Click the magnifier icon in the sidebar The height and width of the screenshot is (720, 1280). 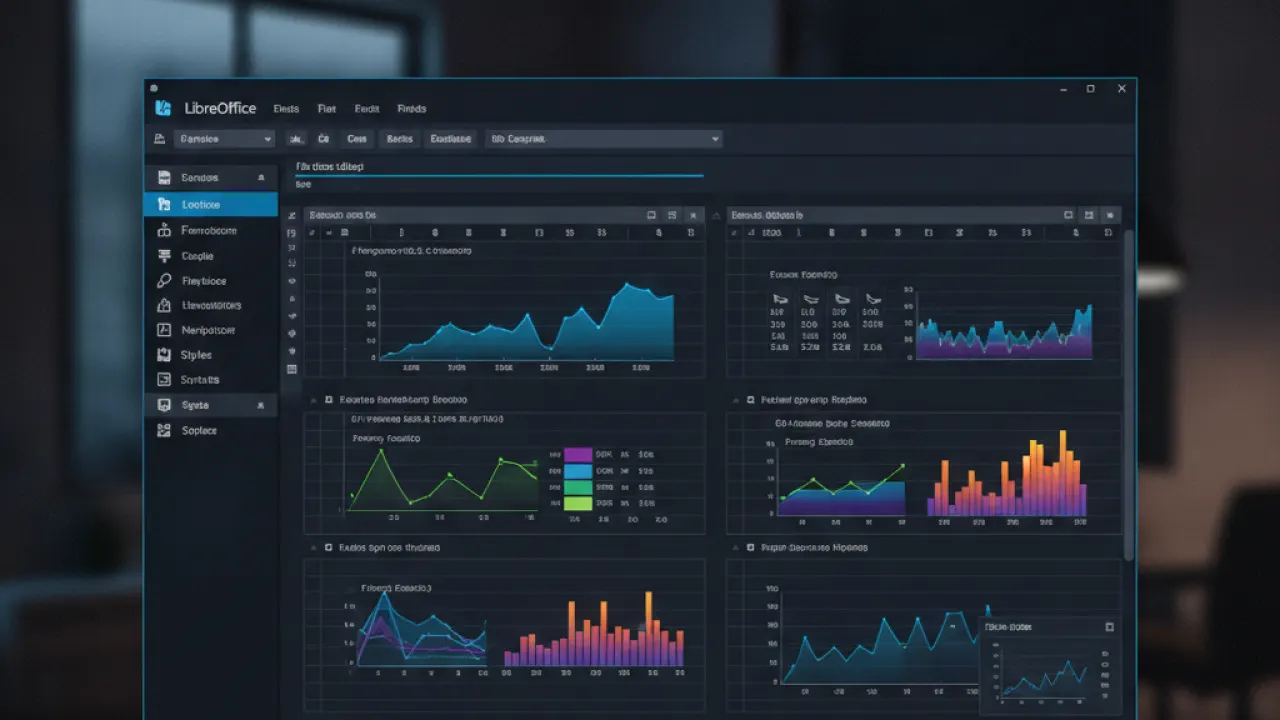pyautogui.click(x=163, y=281)
